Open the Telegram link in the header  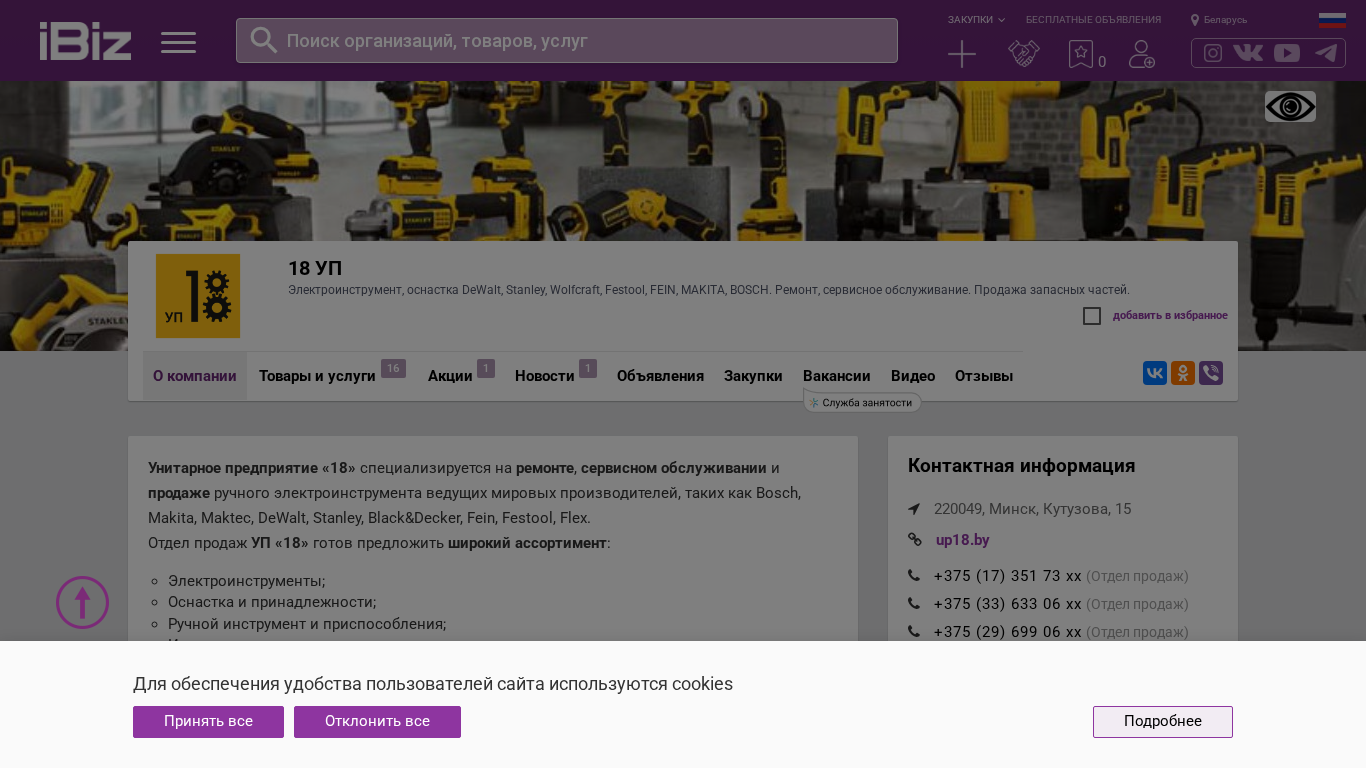tap(1326, 53)
